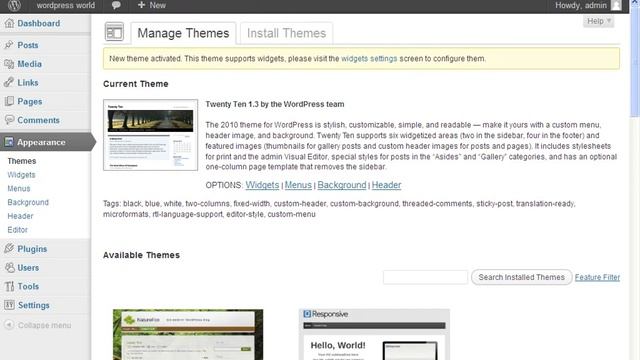This screenshot has height=360, width=640.
Task: Open Media menu item
Action: pos(29,64)
